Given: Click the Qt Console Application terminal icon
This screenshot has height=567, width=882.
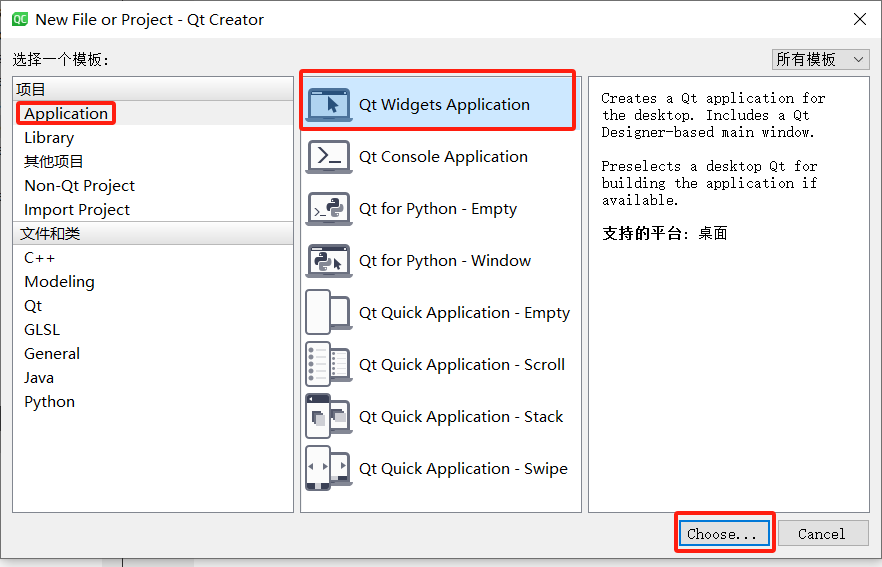Looking at the screenshot, I should click(x=329, y=156).
